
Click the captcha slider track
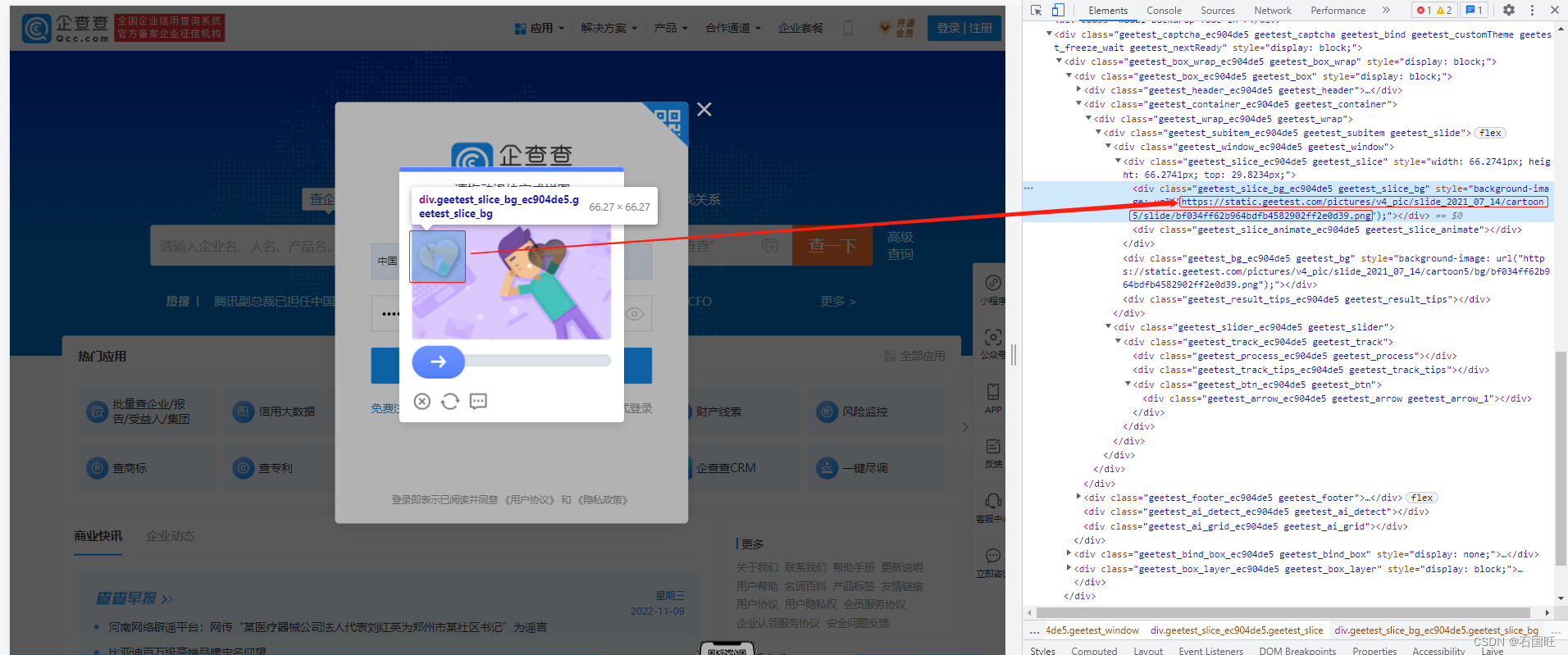(538, 361)
